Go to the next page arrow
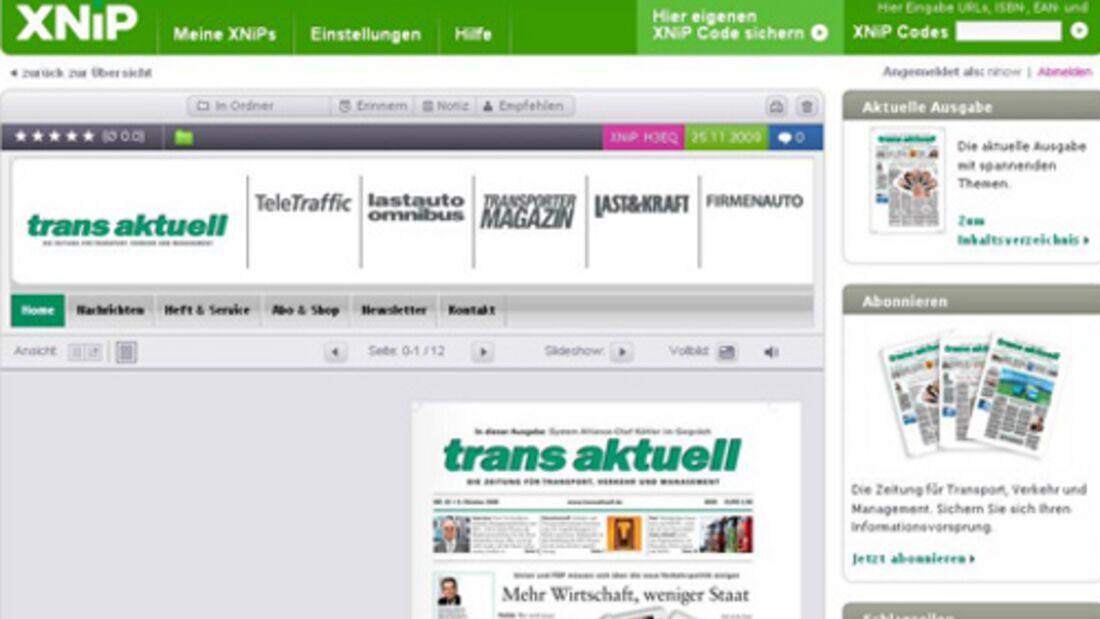 483,352
